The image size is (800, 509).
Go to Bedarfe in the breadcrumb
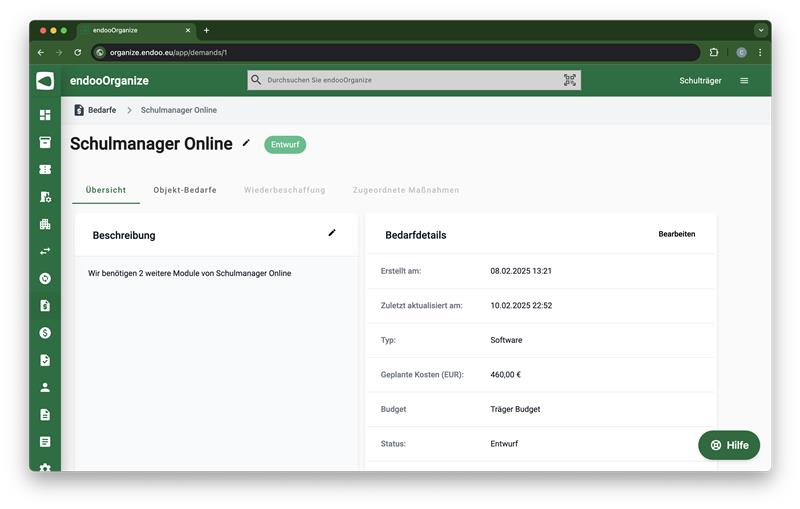[x=101, y=110]
